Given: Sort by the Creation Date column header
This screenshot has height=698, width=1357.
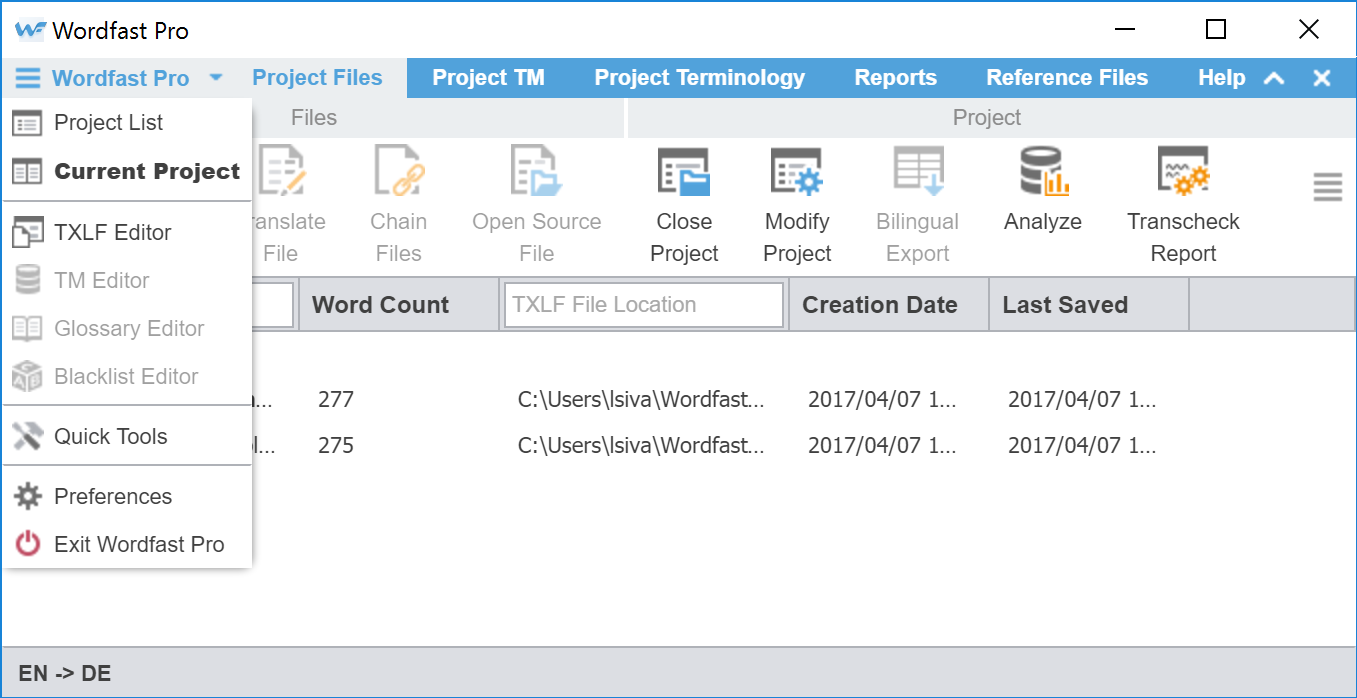Looking at the screenshot, I should click(x=879, y=305).
